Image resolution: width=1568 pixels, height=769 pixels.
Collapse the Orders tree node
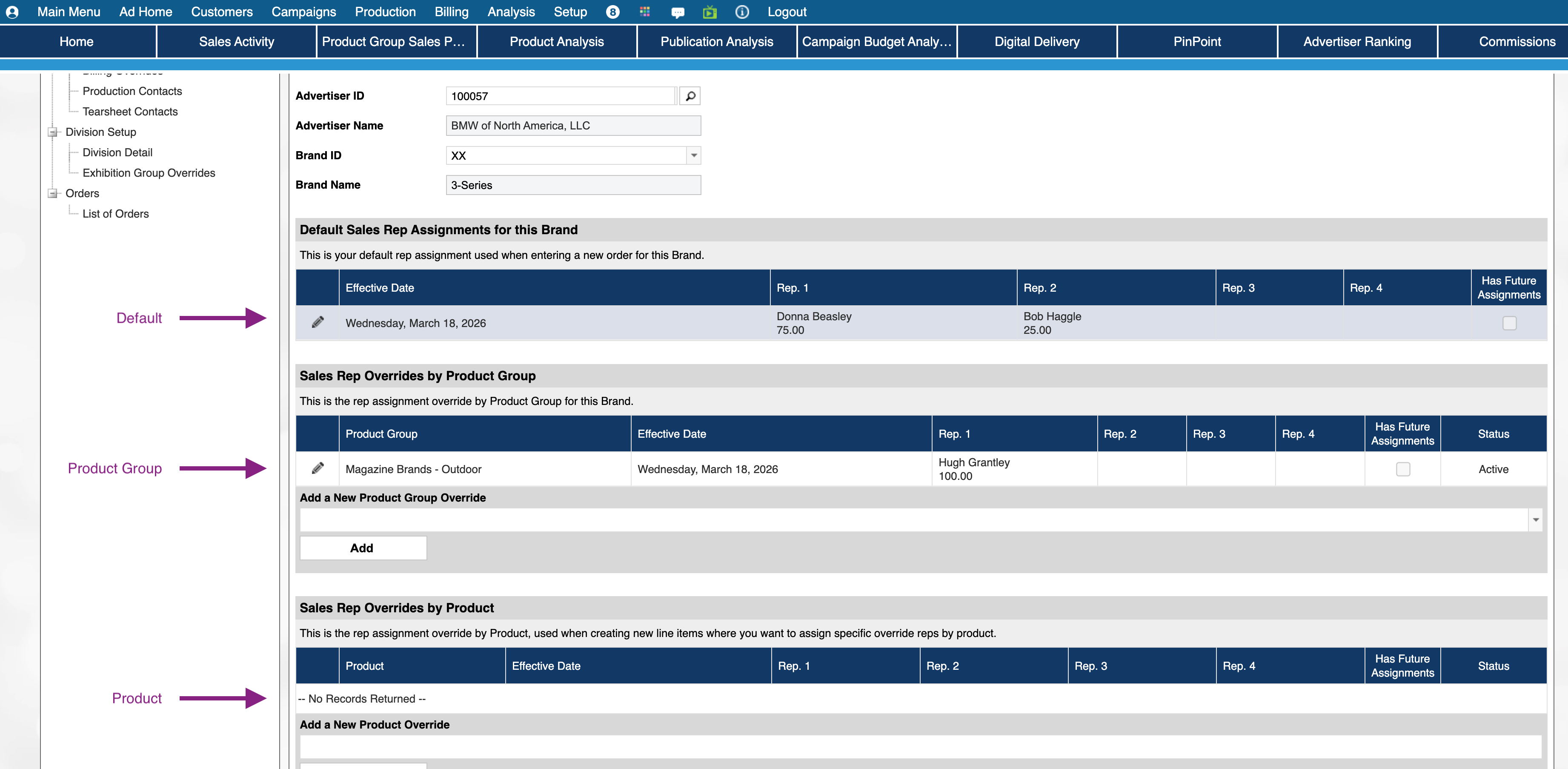tap(53, 194)
